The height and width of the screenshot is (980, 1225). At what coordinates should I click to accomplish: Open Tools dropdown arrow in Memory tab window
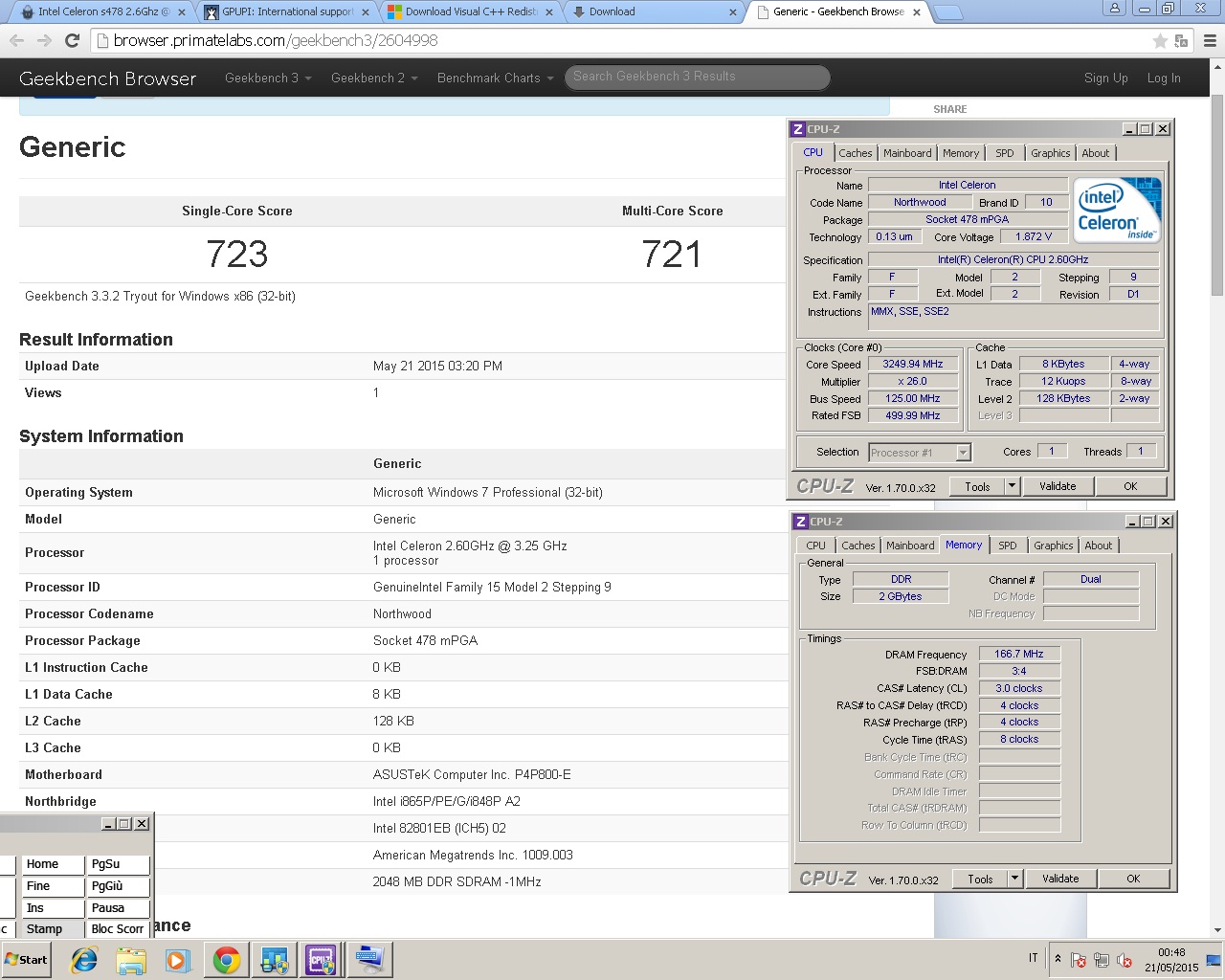click(1014, 879)
